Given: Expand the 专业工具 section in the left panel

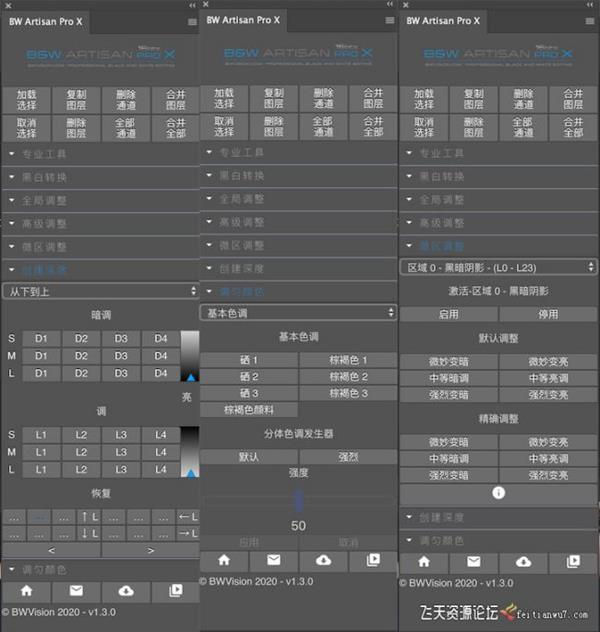Looking at the screenshot, I should pyautogui.click(x=101, y=154).
